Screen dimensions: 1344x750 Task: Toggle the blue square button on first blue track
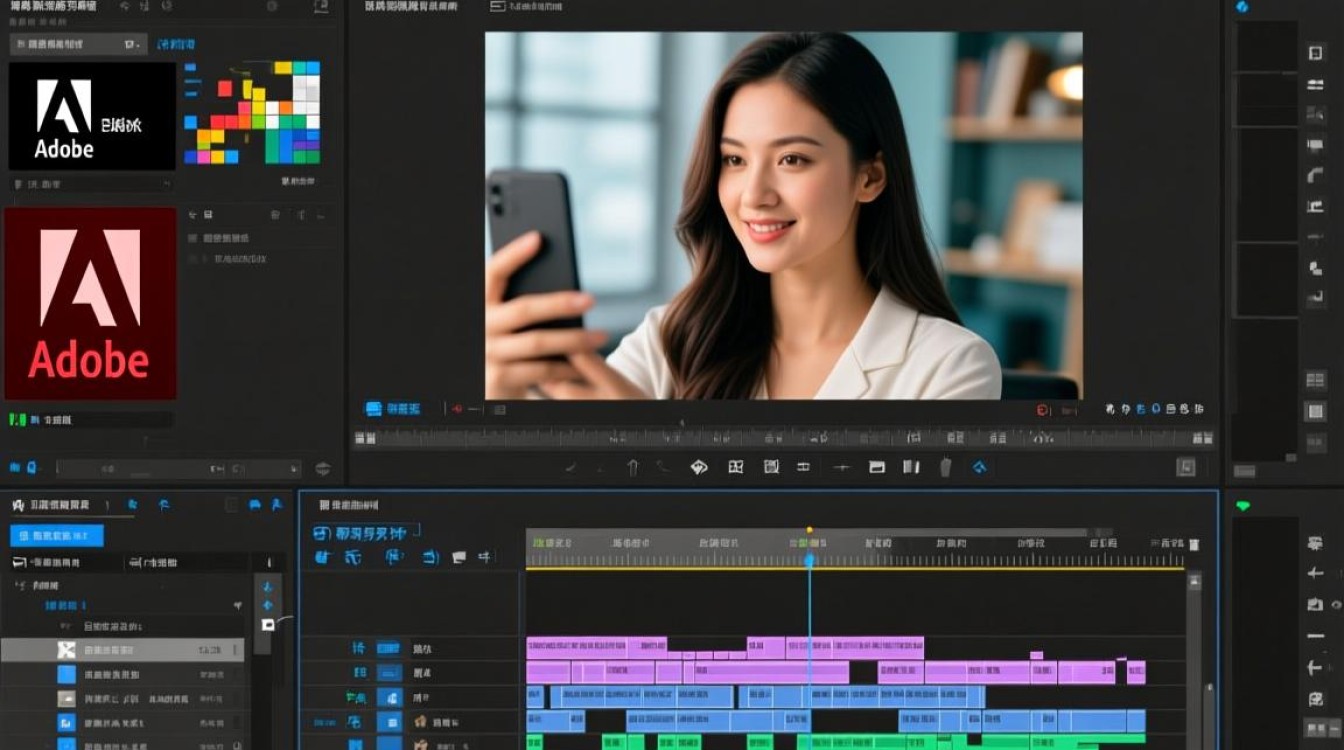click(x=389, y=697)
